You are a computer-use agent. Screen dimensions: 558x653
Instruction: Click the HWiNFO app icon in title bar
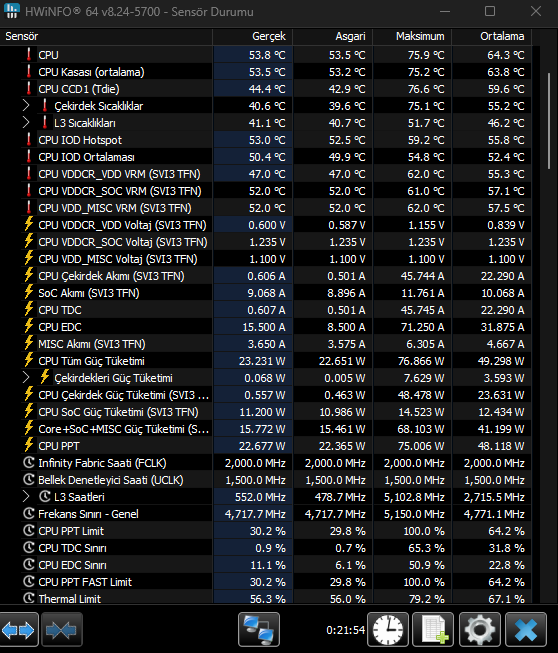tap(12, 11)
